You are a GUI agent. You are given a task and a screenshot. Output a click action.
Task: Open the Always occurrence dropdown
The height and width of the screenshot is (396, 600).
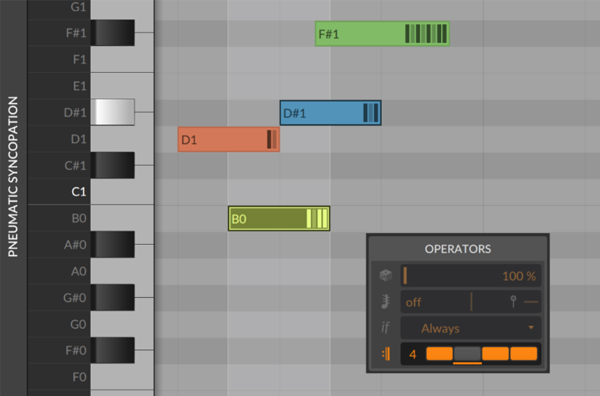point(471,328)
